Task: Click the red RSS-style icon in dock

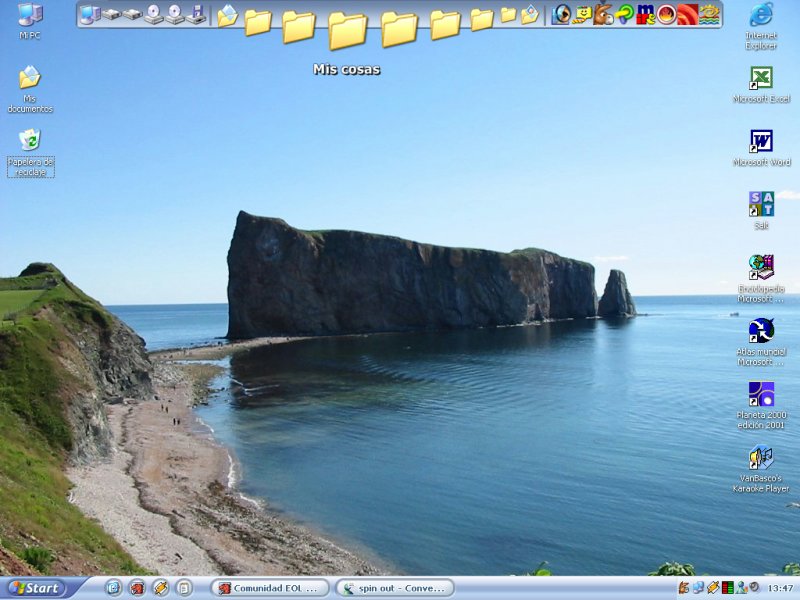Action: pos(687,14)
